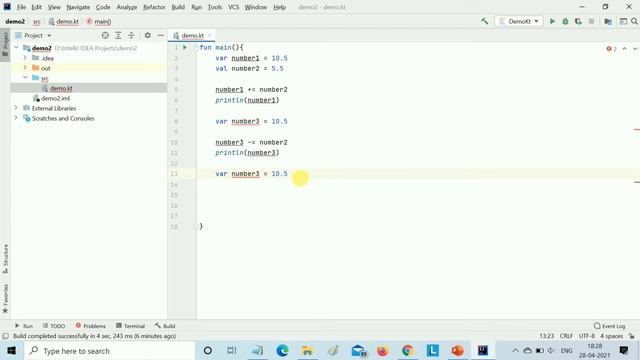
Task: Click the error count indicator in editor
Action: (x=611, y=49)
